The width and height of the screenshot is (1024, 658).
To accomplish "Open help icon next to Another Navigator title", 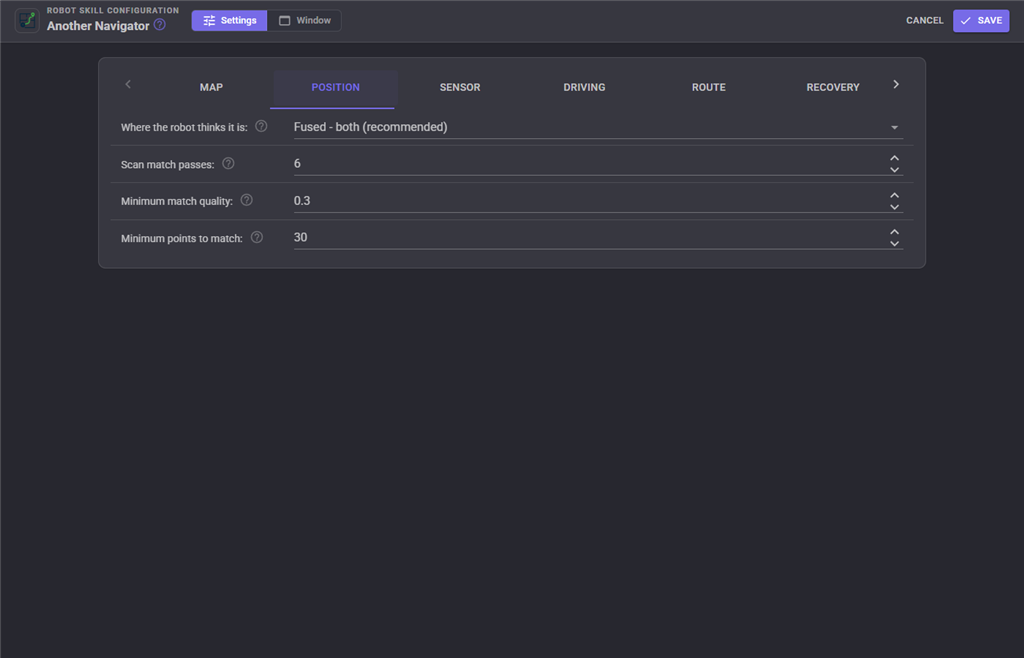I will [160, 25].
